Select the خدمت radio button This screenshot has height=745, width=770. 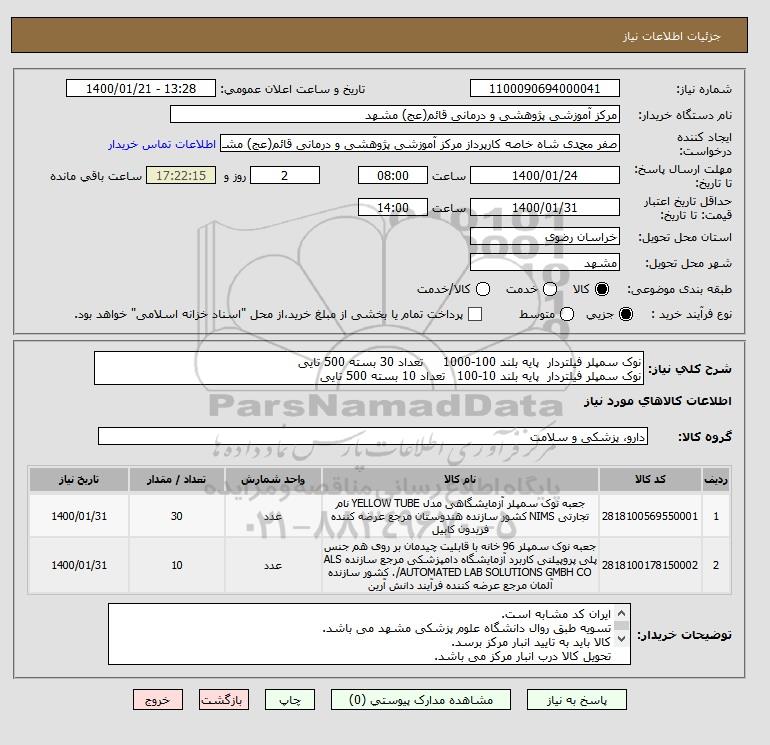point(550,289)
